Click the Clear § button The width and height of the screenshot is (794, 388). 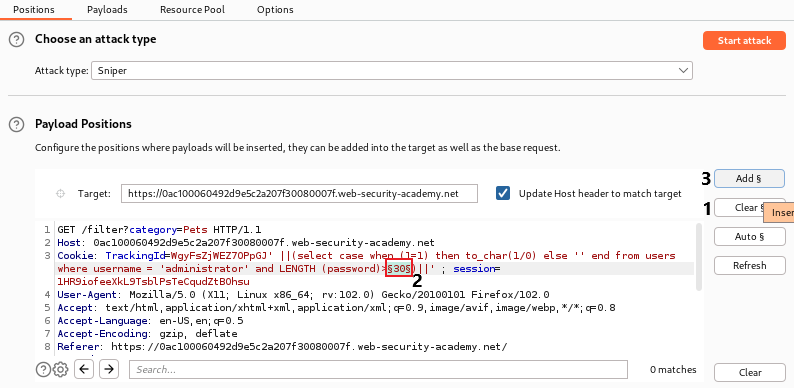click(x=749, y=208)
